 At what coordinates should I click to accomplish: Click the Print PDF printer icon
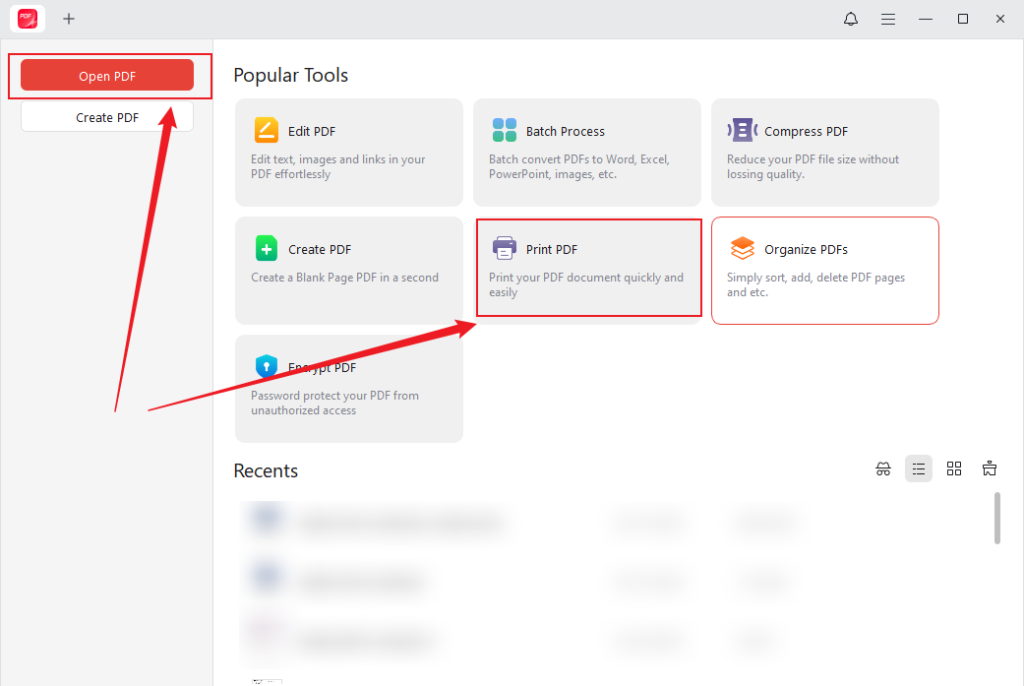tap(504, 249)
